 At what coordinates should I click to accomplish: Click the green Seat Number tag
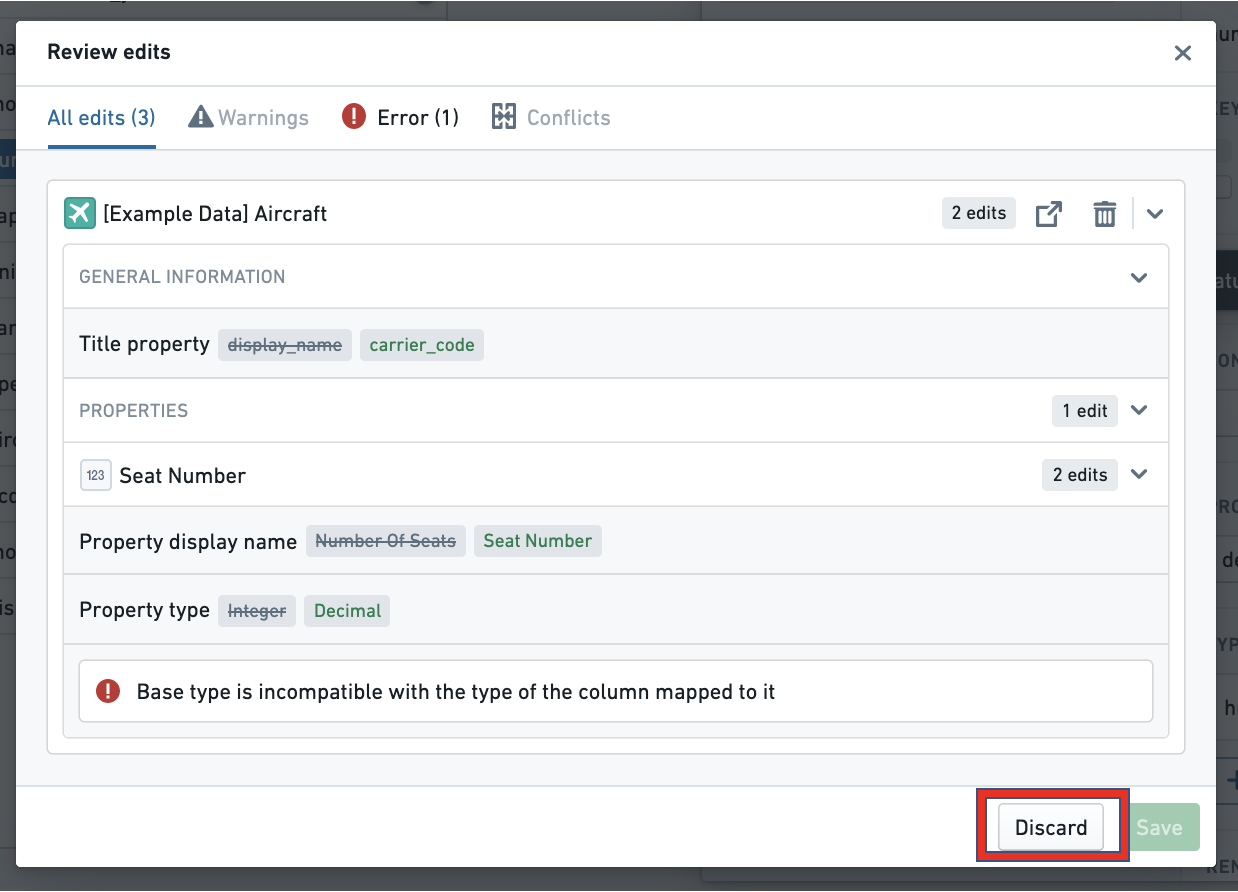tap(538, 541)
